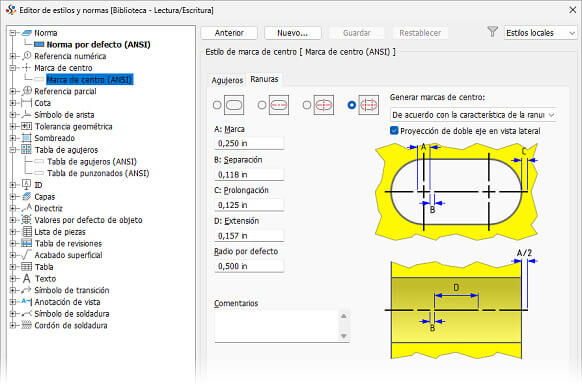Click the Comentarios scrollbar up arrow
Screen dimensions: 582x385
pyautogui.click(x=344, y=316)
